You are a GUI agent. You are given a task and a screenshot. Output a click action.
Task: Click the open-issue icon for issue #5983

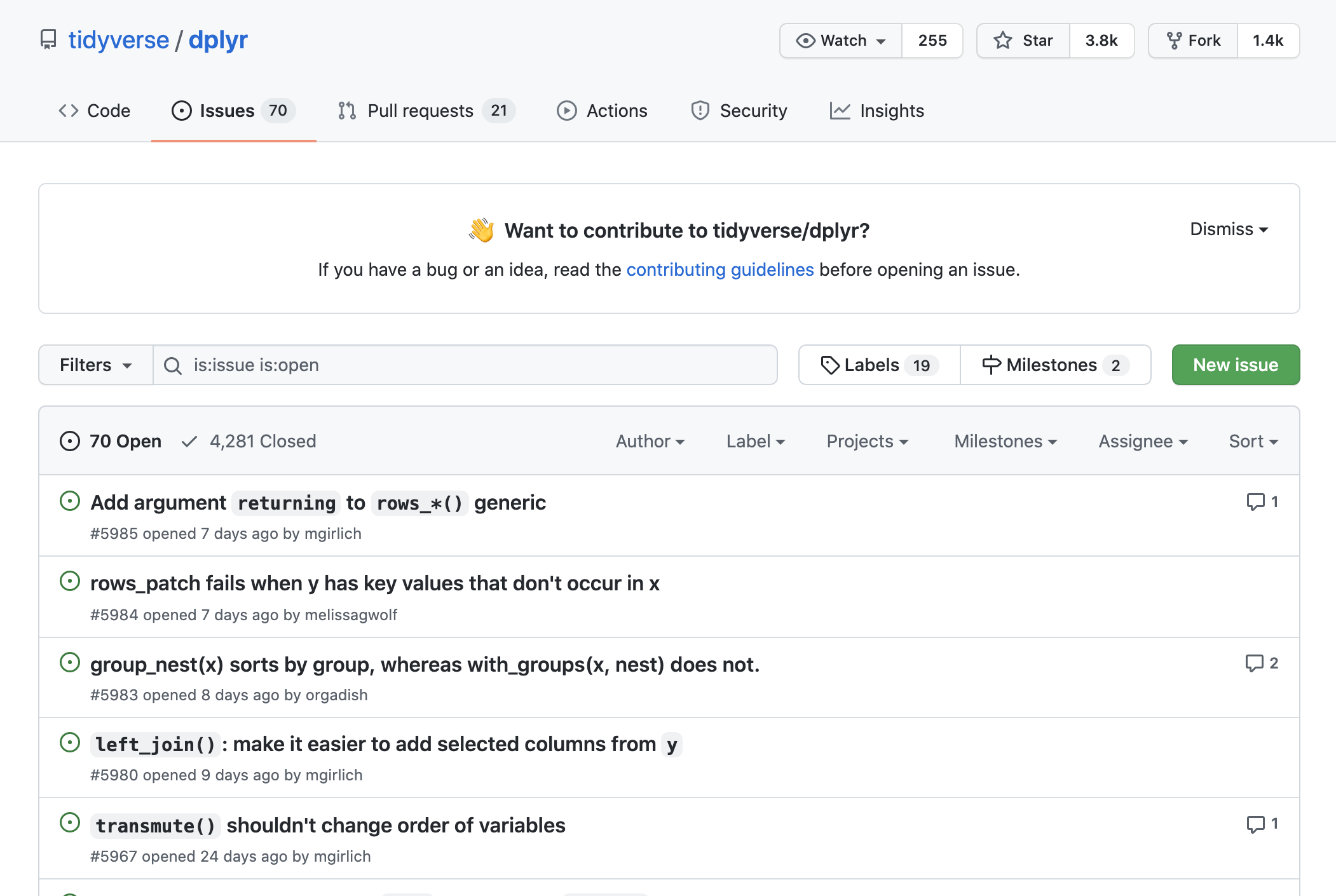70,663
